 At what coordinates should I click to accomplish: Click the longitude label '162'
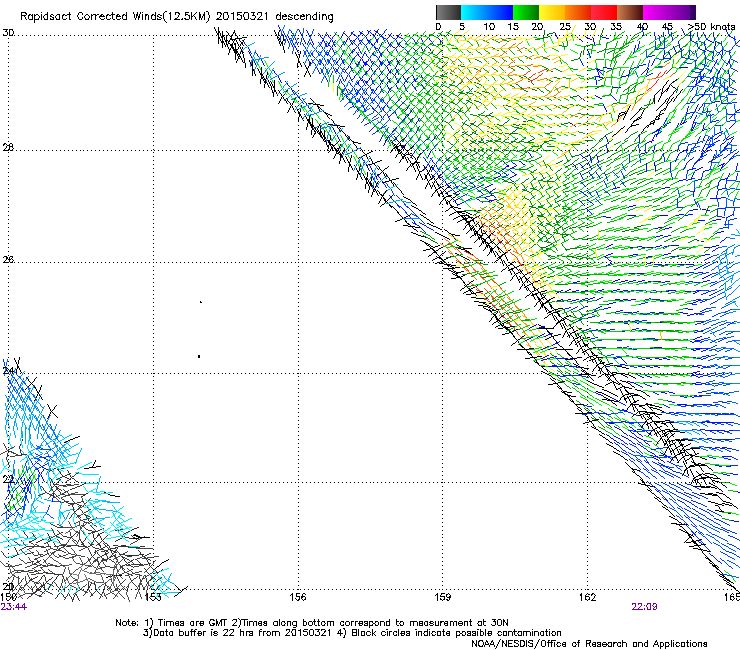[588, 597]
